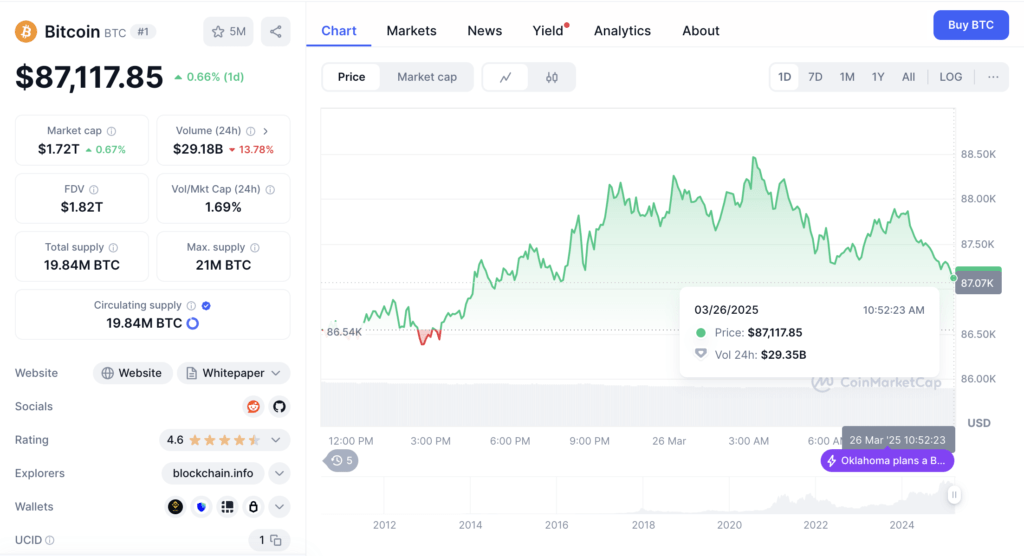Expand the Wallets chevron

pyautogui.click(x=280, y=506)
